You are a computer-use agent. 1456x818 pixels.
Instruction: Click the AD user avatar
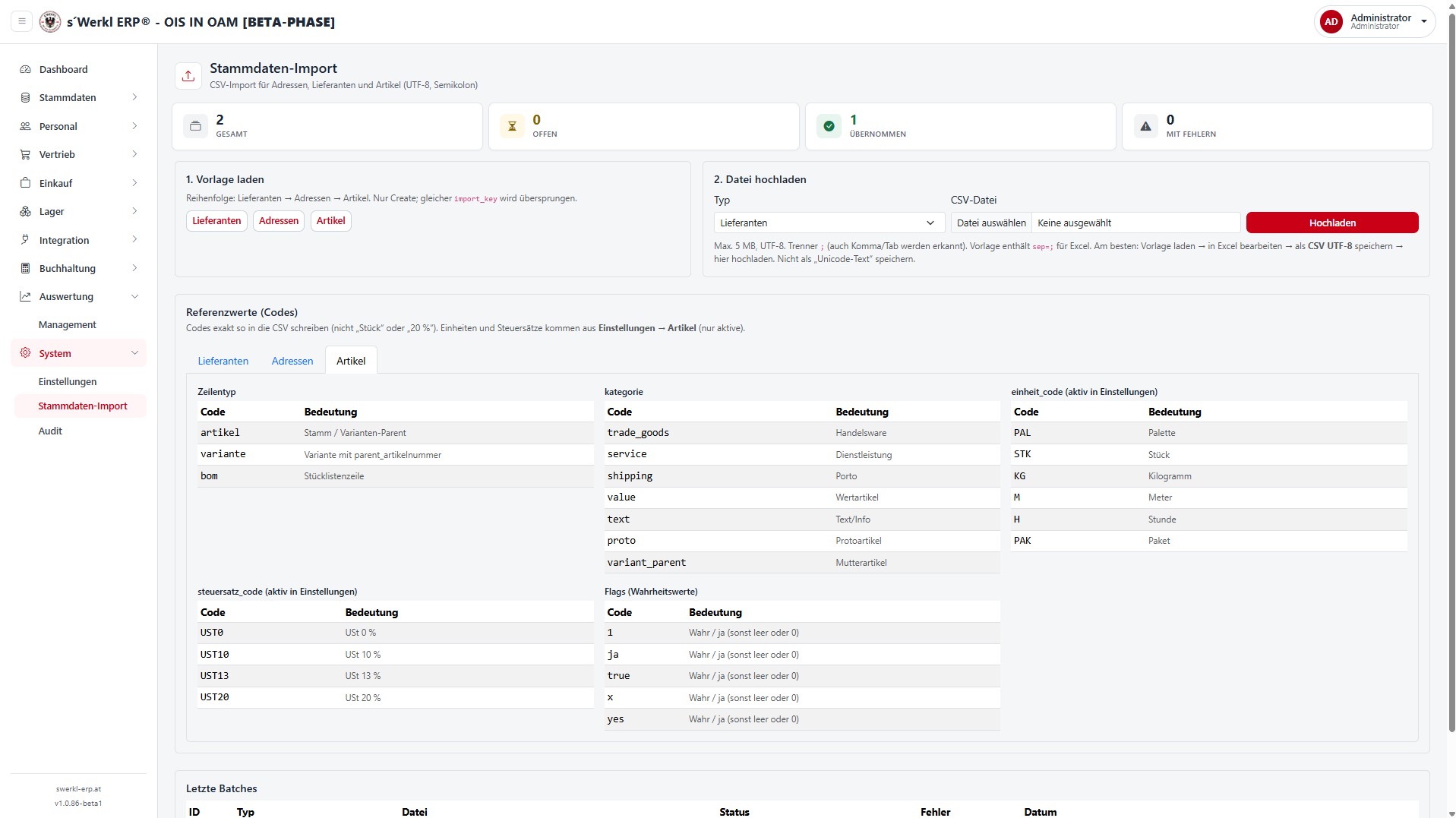[x=1331, y=21]
